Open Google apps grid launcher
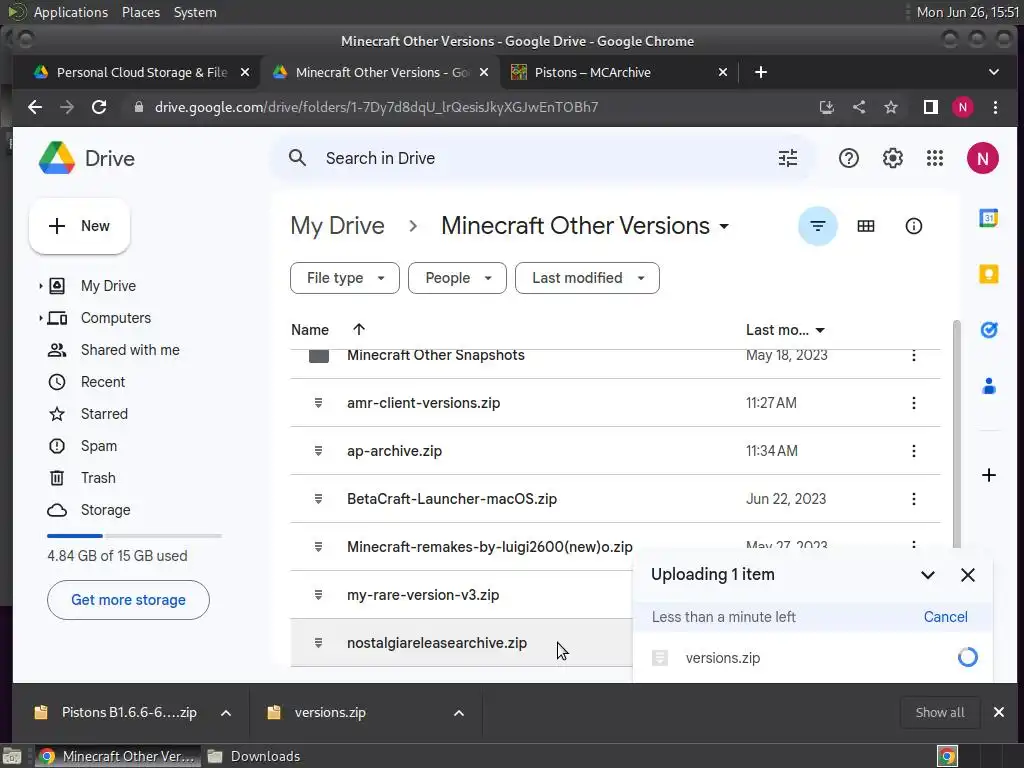Image resolution: width=1024 pixels, height=768 pixels. point(935,158)
